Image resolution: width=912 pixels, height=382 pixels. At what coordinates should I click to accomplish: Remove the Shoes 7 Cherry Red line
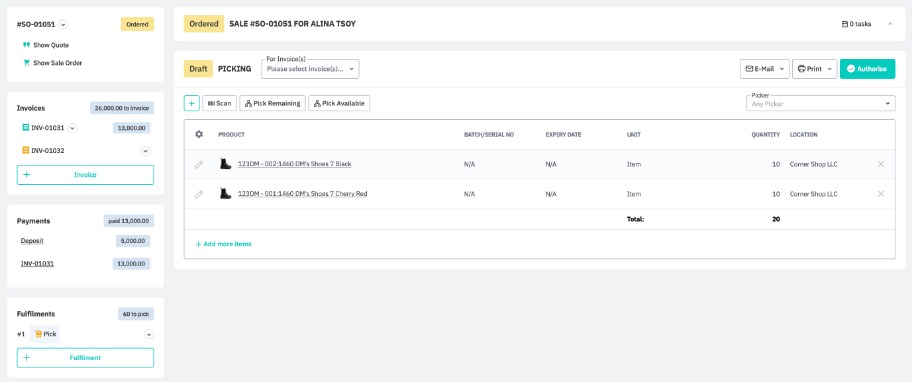[x=881, y=194]
